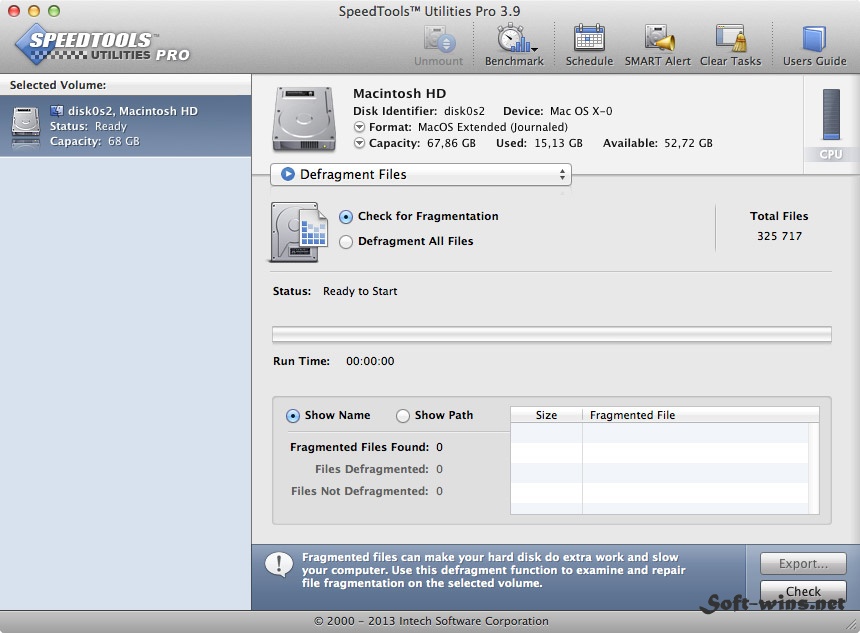Screen dimensions: 860x633
Task: Select disk0s2, Macintosh HD volume
Action: (x=126, y=126)
